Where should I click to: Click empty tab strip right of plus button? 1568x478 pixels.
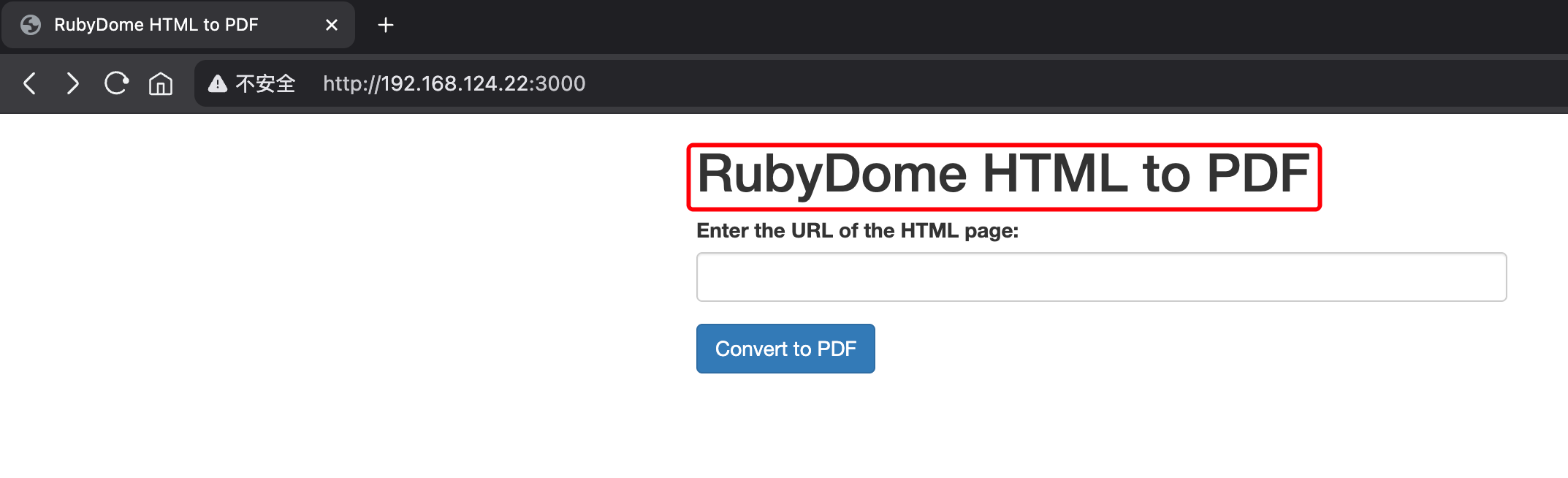coord(950,25)
